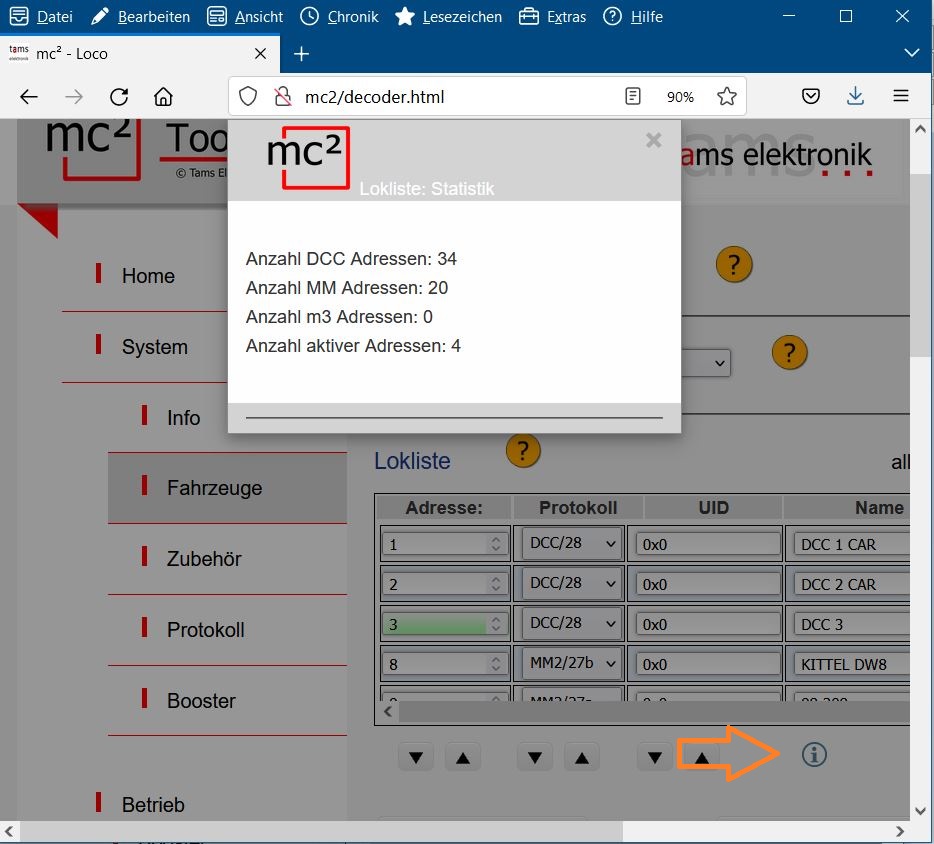Click page horizontal scrollbar right arrow
Viewport: 934px width, 844px height.
(x=899, y=831)
